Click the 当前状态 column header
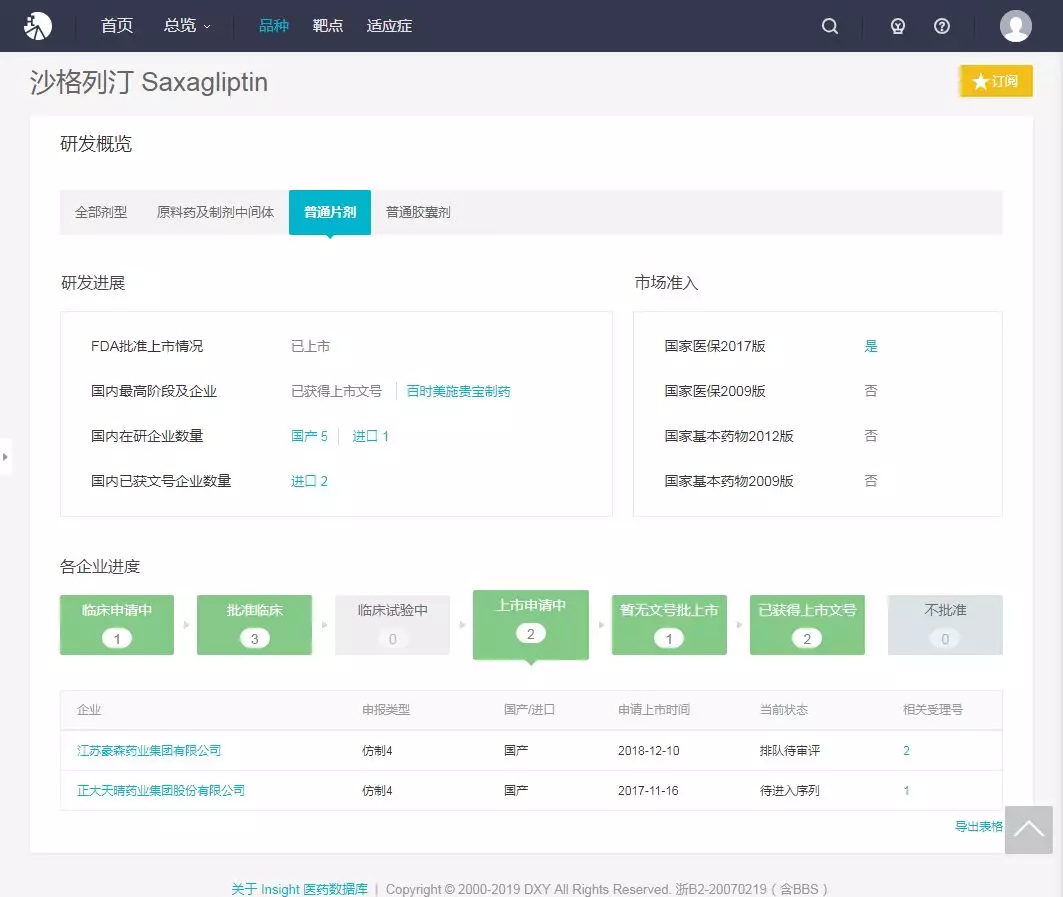The image size is (1063, 897). click(x=784, y=710)
